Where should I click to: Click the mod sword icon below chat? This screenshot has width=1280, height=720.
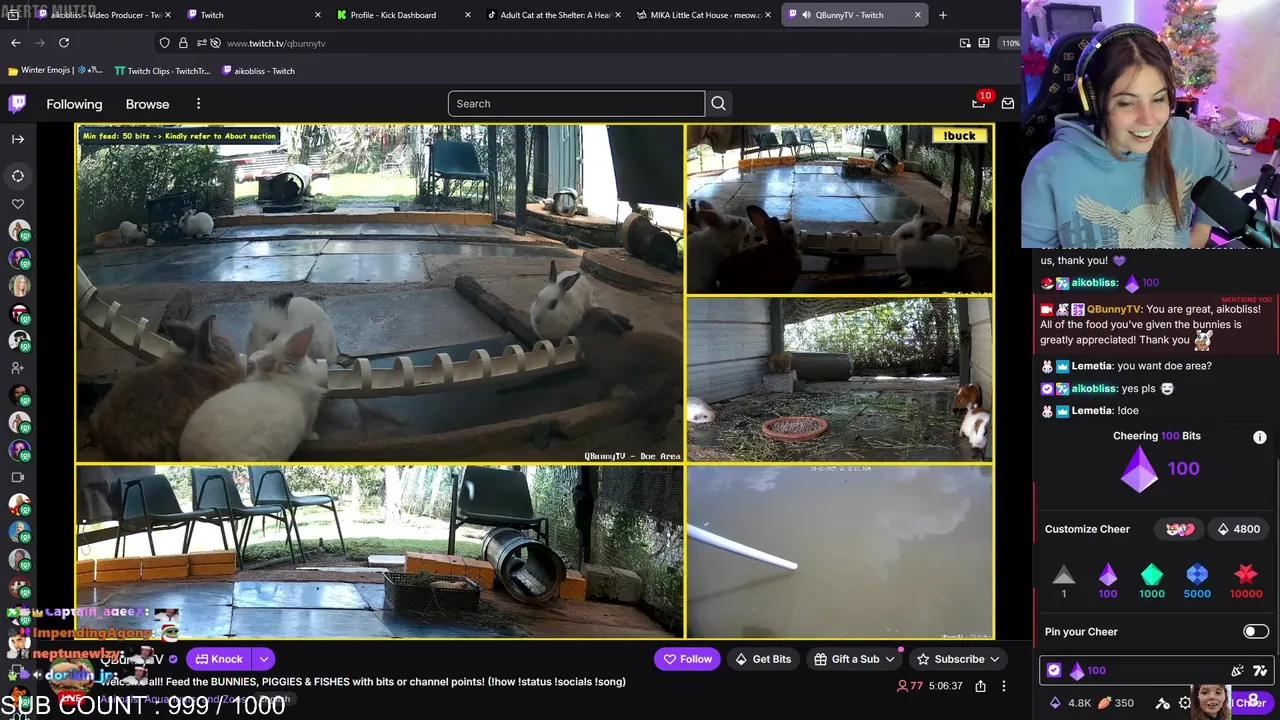[1163, 703]
